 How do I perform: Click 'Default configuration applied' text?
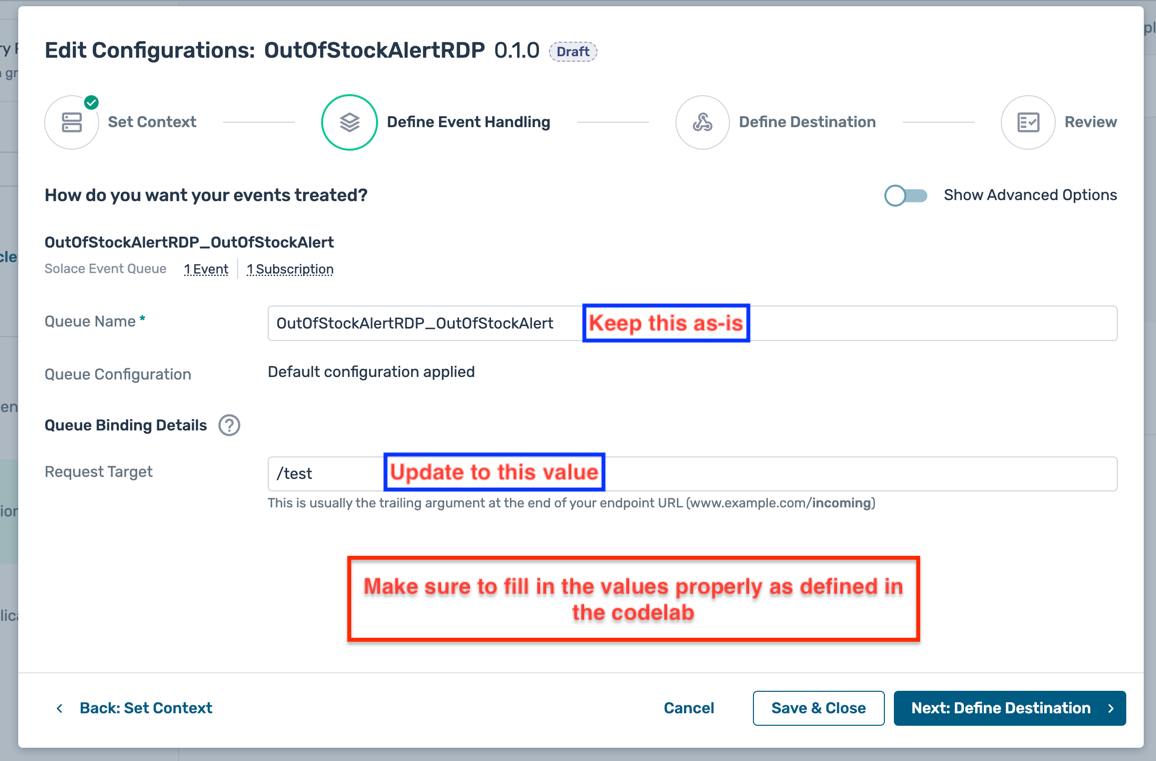click(371, 372)
